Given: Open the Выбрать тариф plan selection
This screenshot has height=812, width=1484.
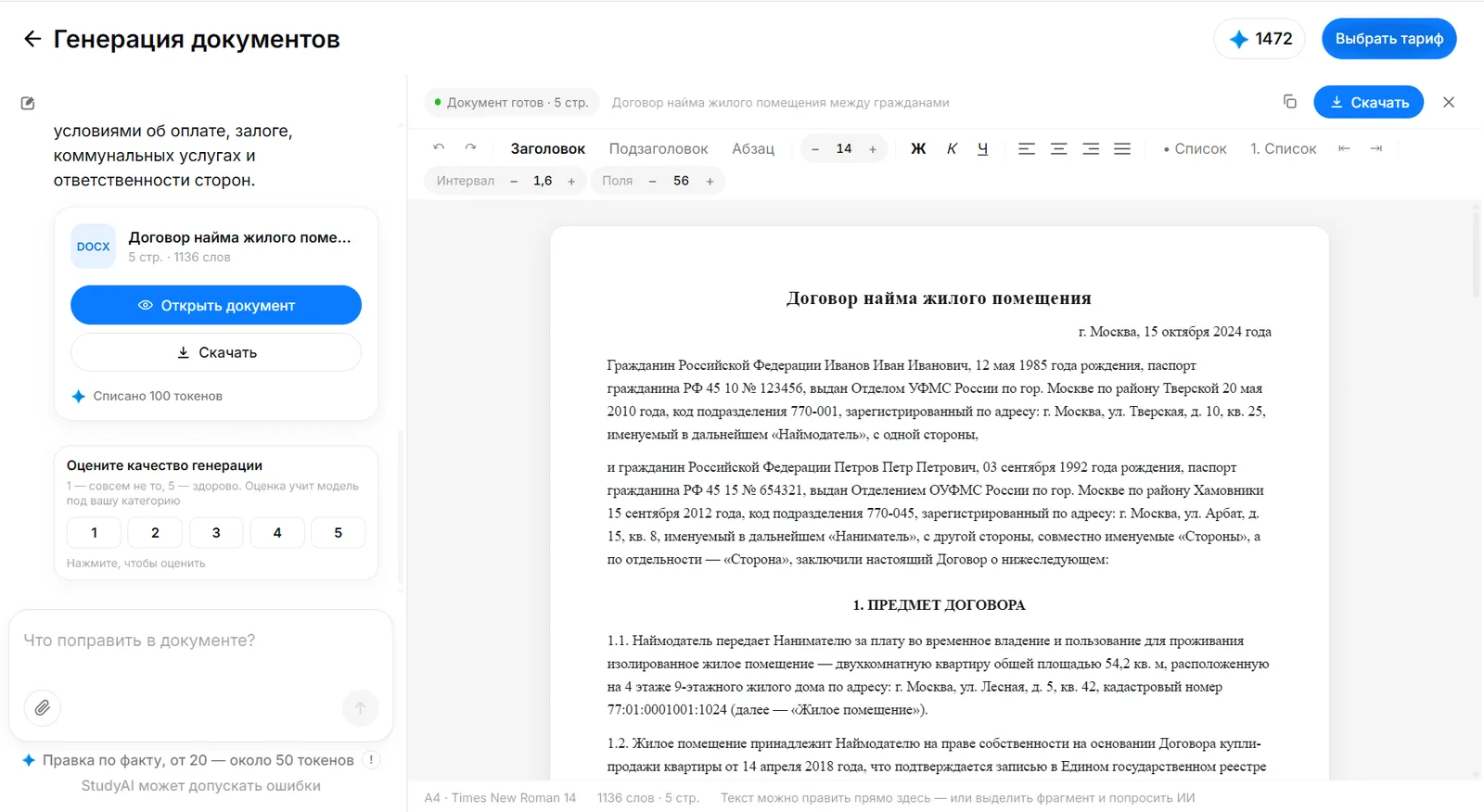Looking at the screenshot, I should click(1388, 39).
